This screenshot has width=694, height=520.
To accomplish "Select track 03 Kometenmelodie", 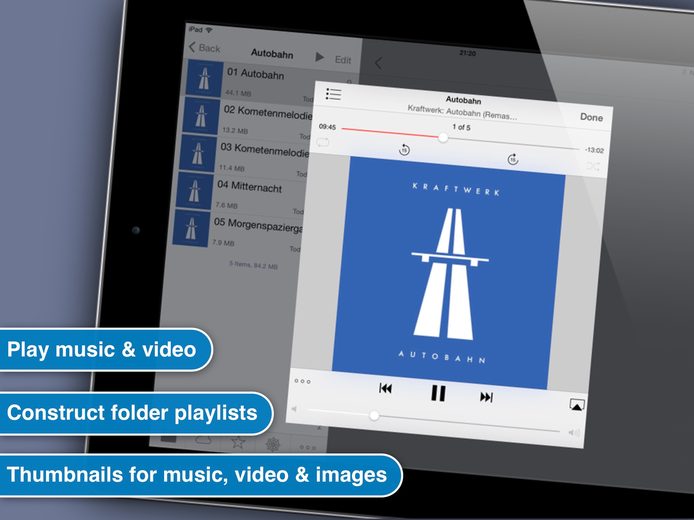I will point(243,155).
